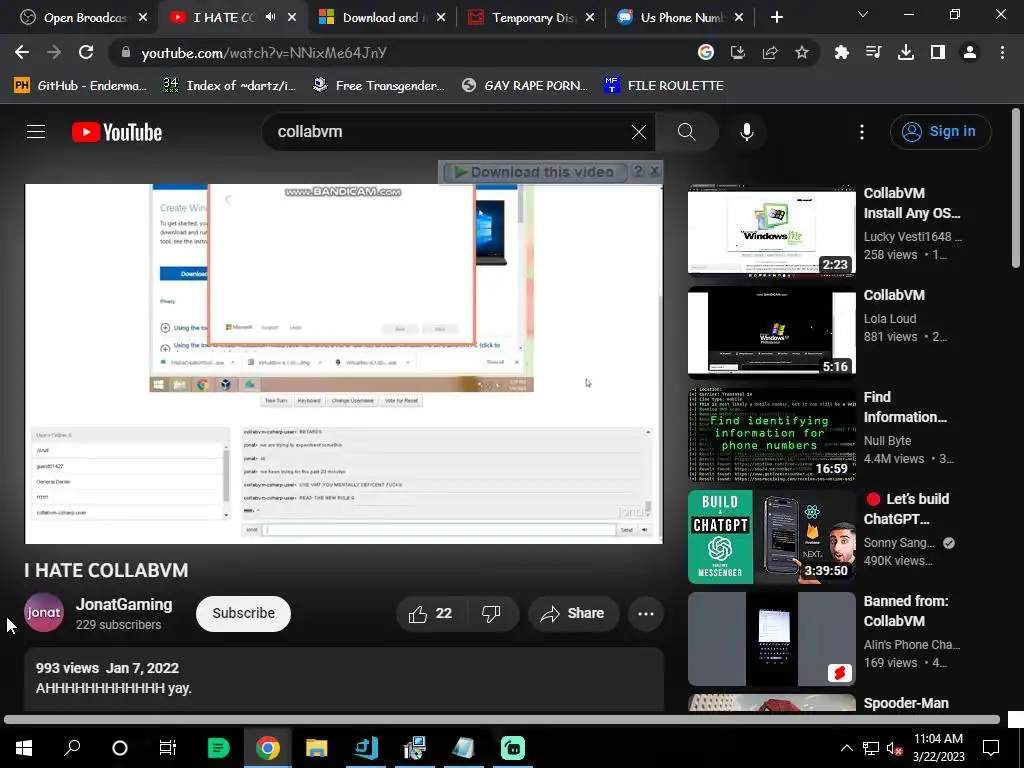Clear the collabvm search text
Screen dimensions: 1024x768
point(639,132)
